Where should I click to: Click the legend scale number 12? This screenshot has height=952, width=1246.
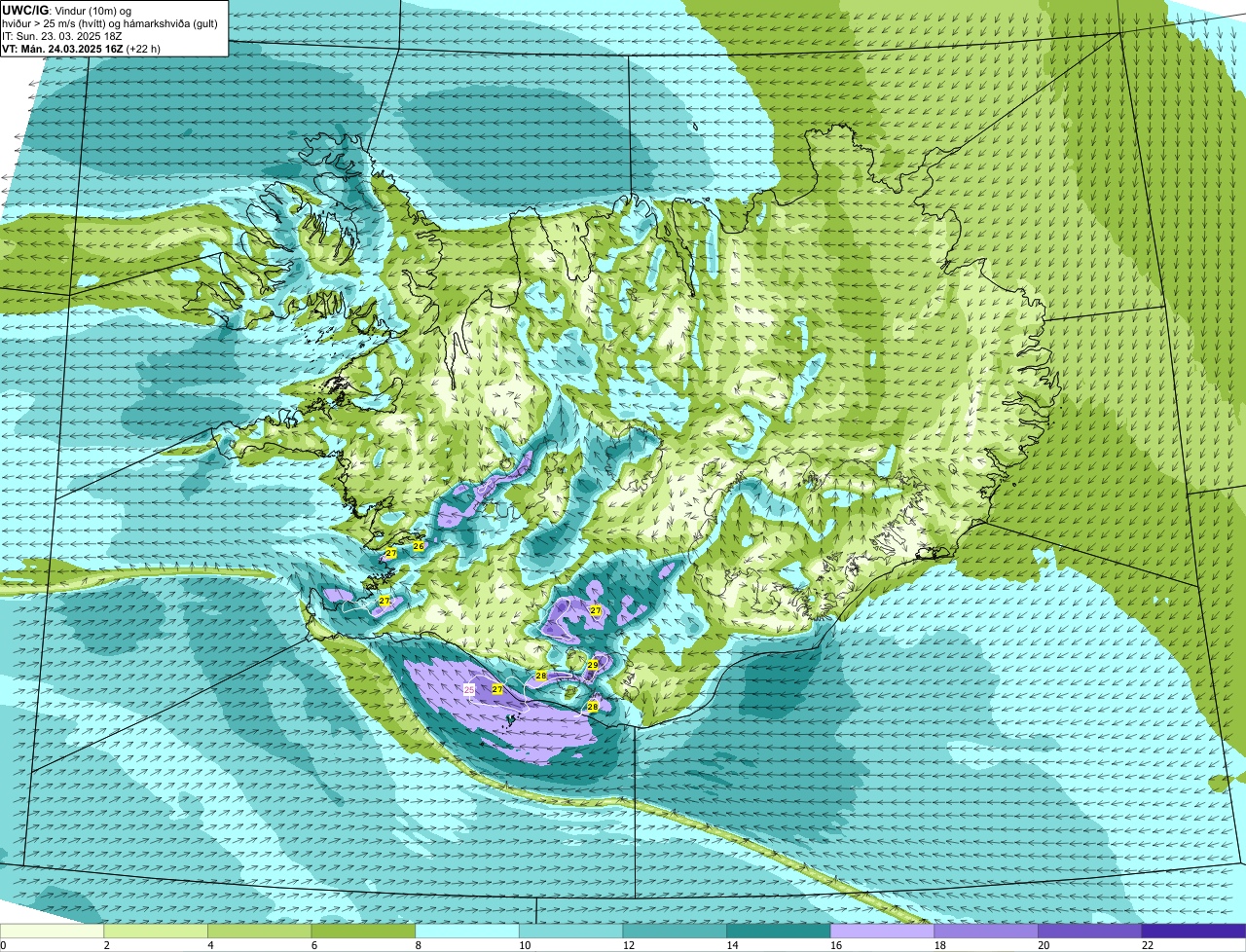point(628,945)
